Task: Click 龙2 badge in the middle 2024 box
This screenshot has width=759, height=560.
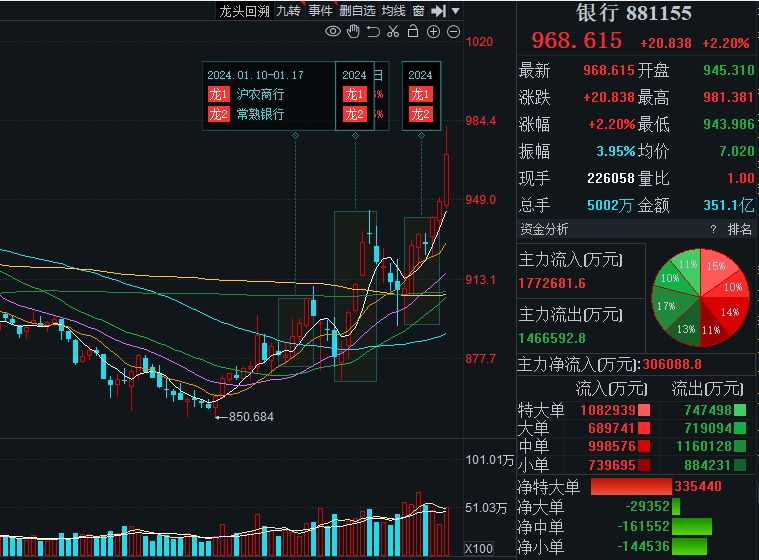Action: click(354, 114)
